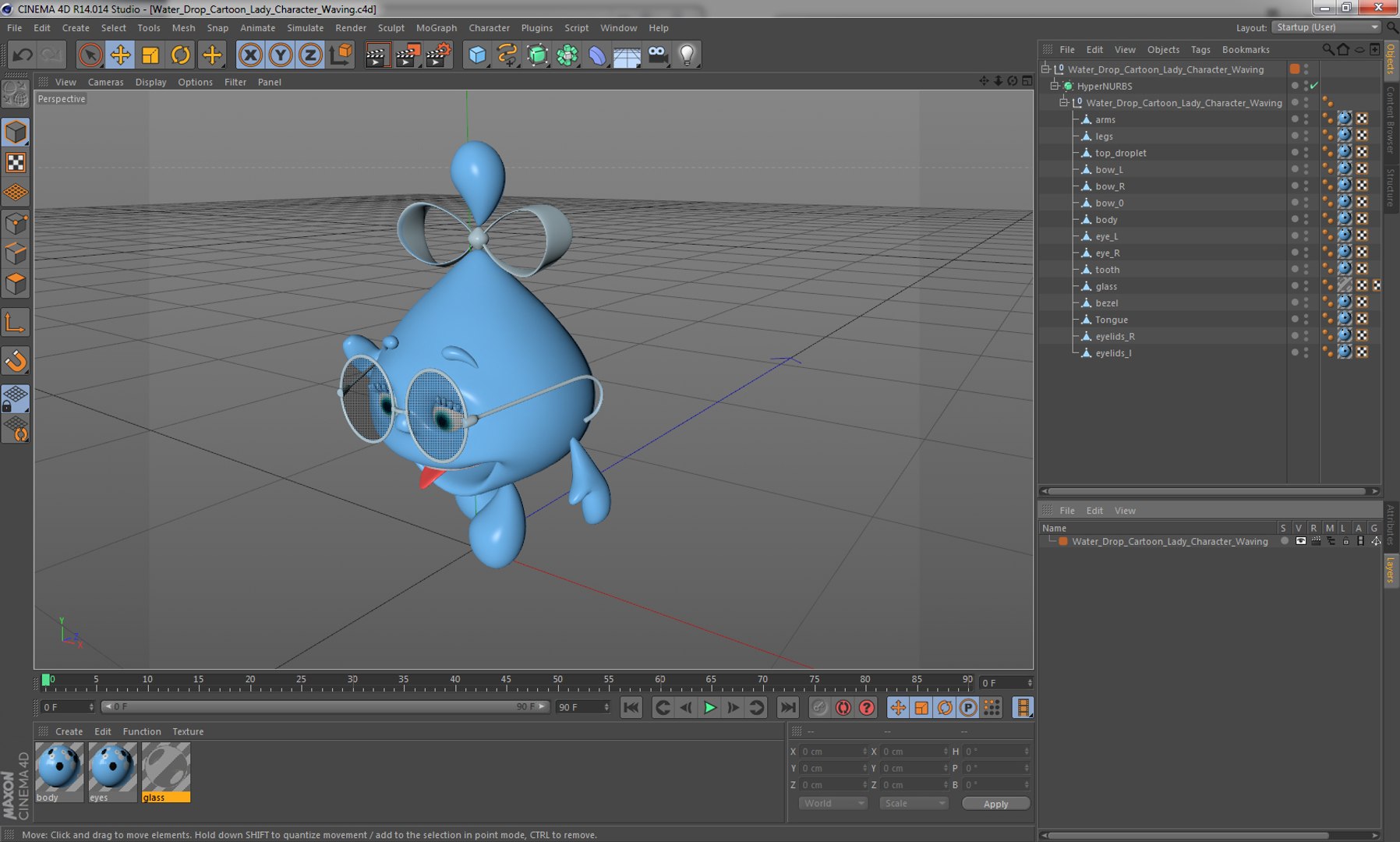Jump to the end of animation
1400x842 pixels.
pos(788,707)
